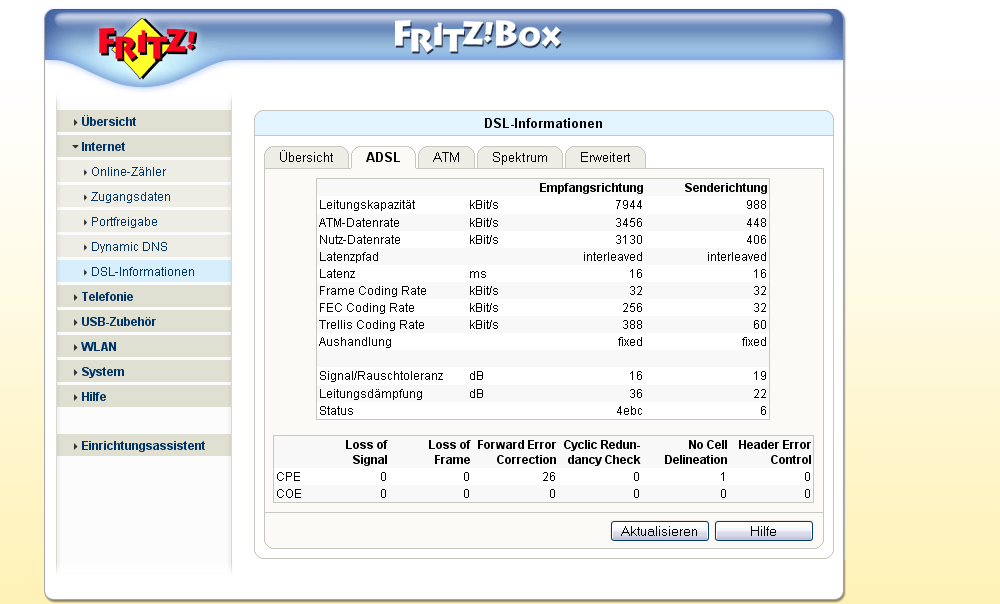Screen dimensions: 1000x604
Task: Click the Hilfe button
Action: 763,531
